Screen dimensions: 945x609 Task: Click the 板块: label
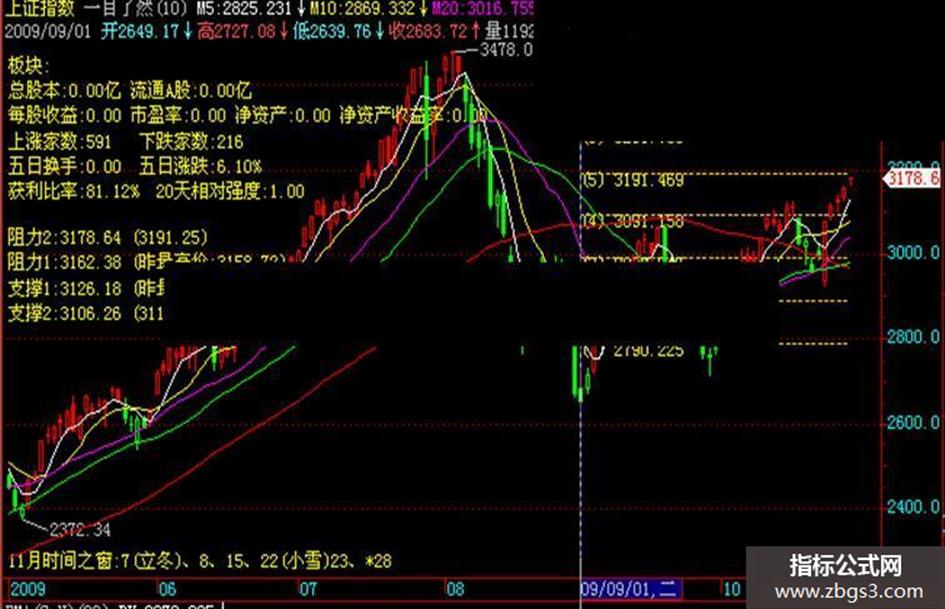tap(29, 66)
